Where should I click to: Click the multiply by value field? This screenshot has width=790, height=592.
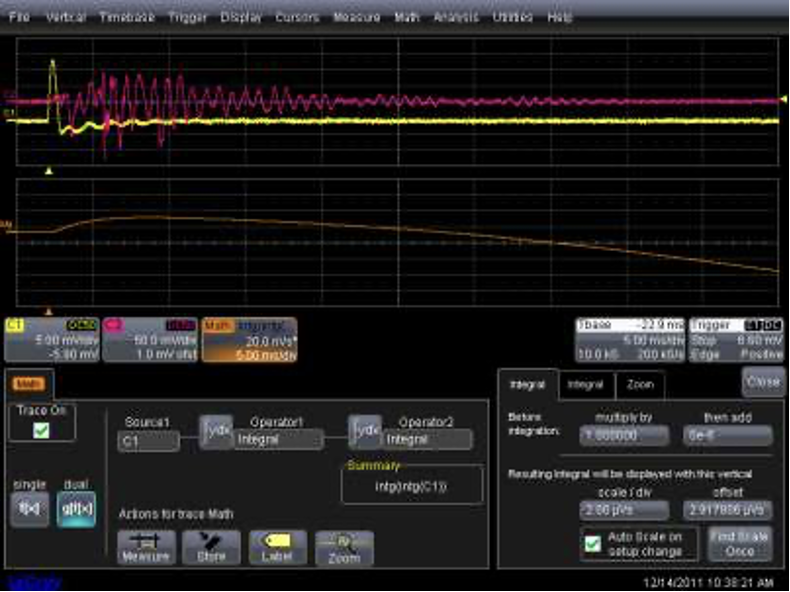pyautogui.click(x=624, y=436)
